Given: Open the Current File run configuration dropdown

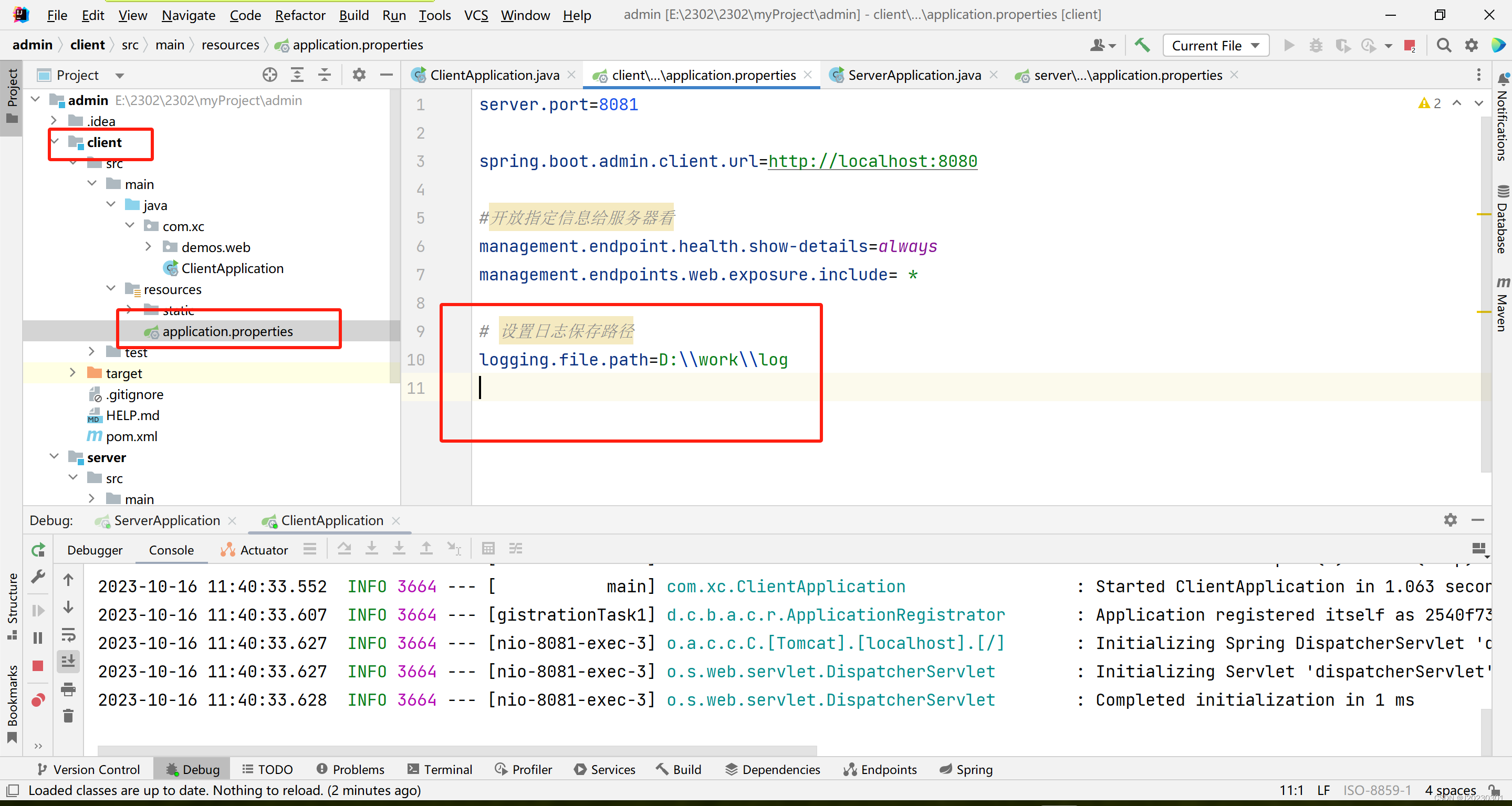Looking at the screenshot, I should pos(1215,45).
